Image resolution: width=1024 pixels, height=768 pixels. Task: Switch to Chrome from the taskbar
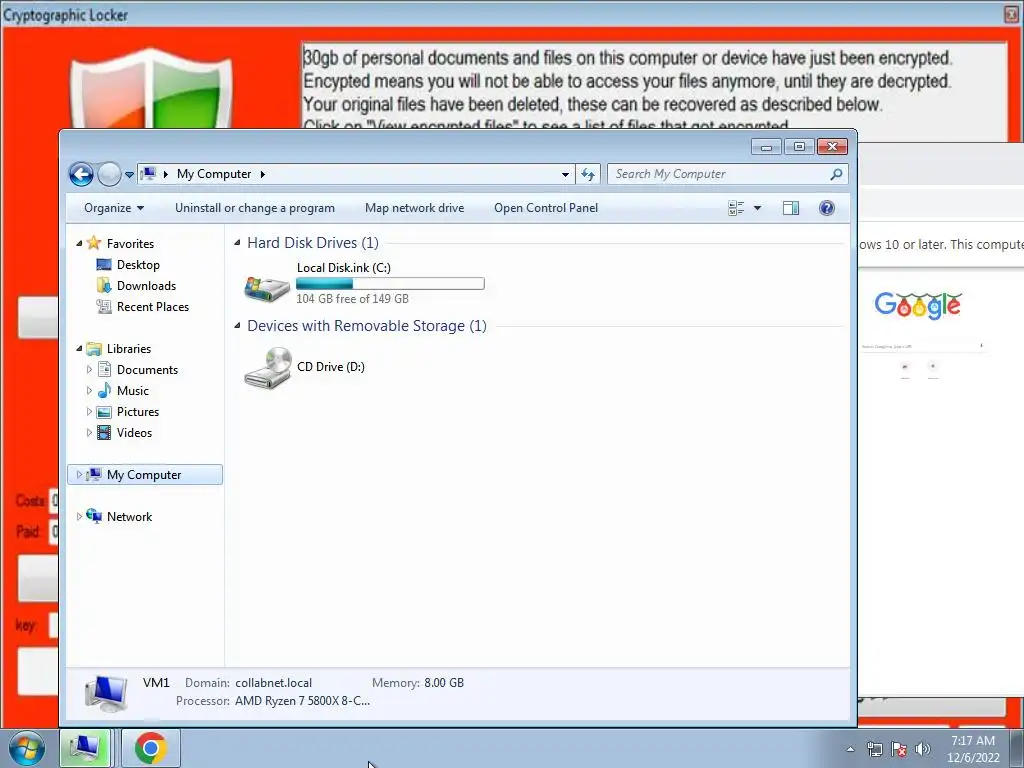pos(151,748)
